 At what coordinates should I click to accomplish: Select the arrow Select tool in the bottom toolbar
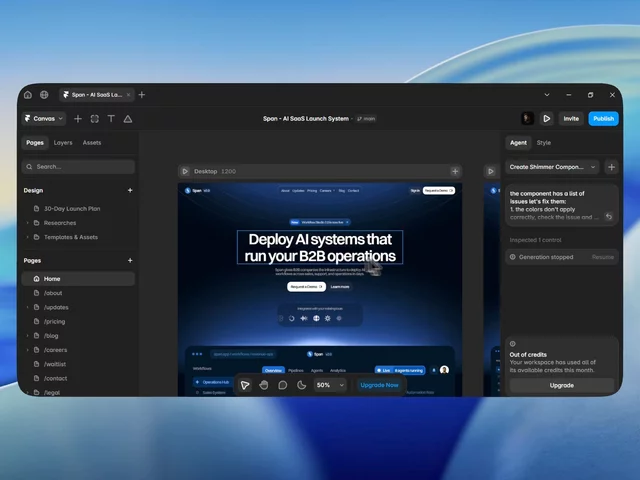click(245, 385)
